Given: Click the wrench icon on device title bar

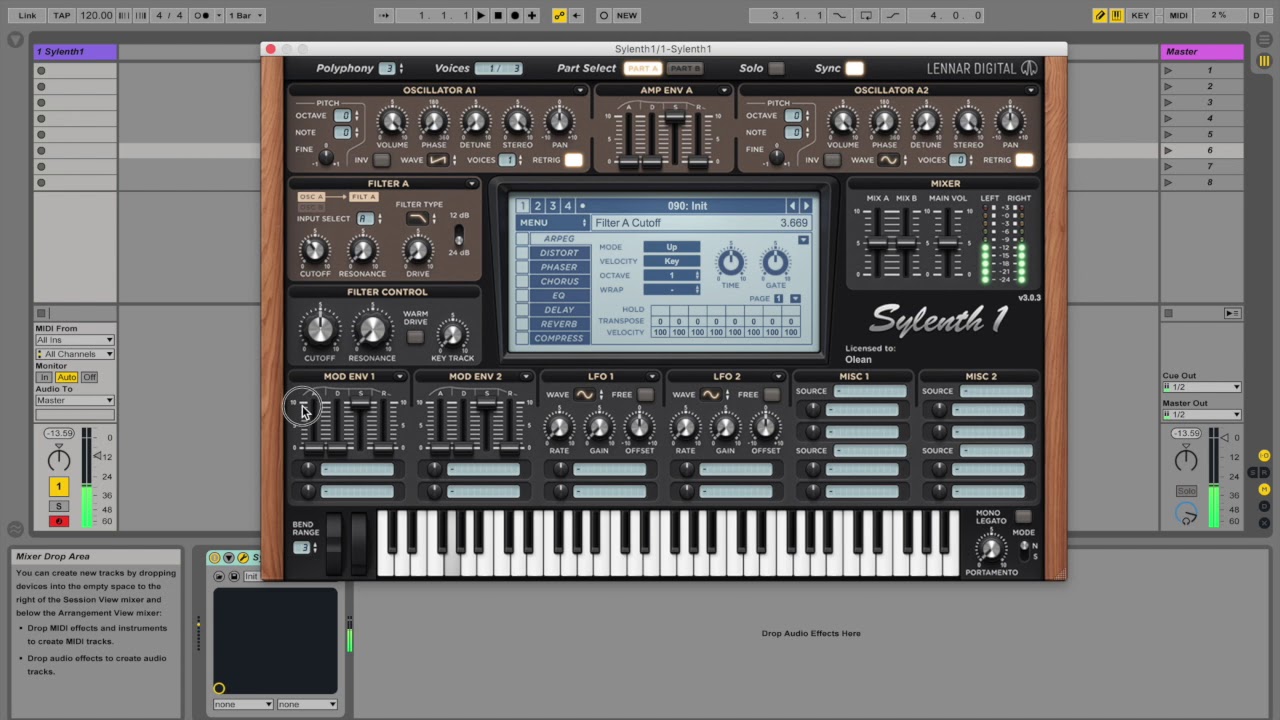Looking at the screenshot, I should coord(242,557).
